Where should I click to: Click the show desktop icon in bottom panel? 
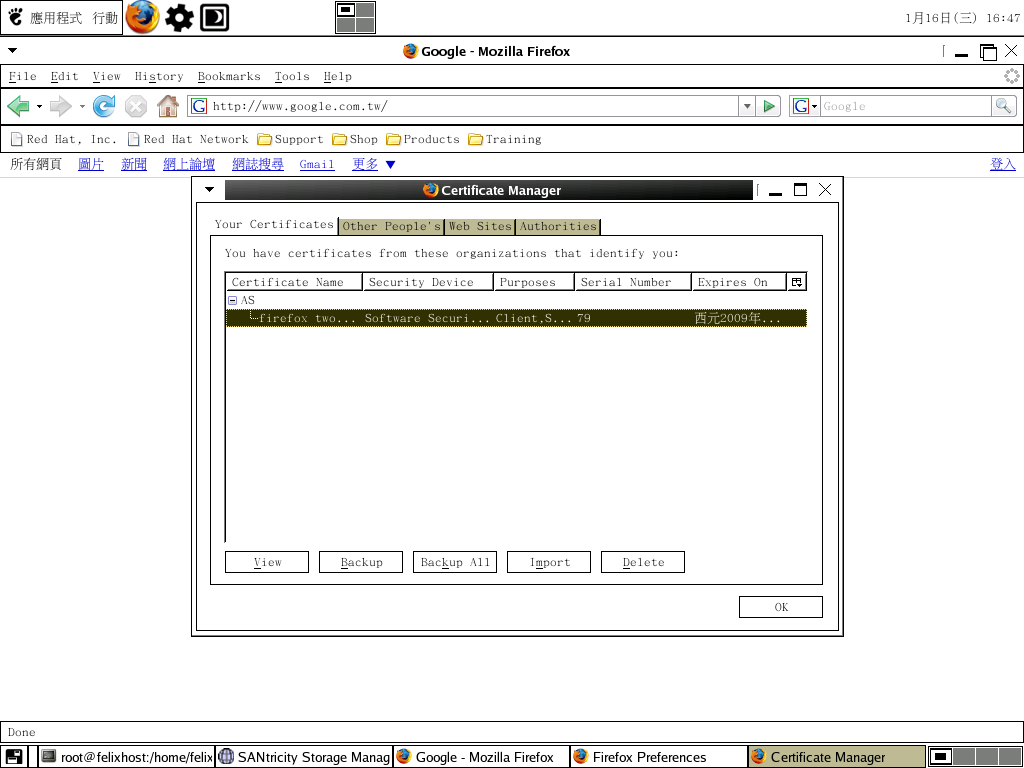click(x=14, y=757)
